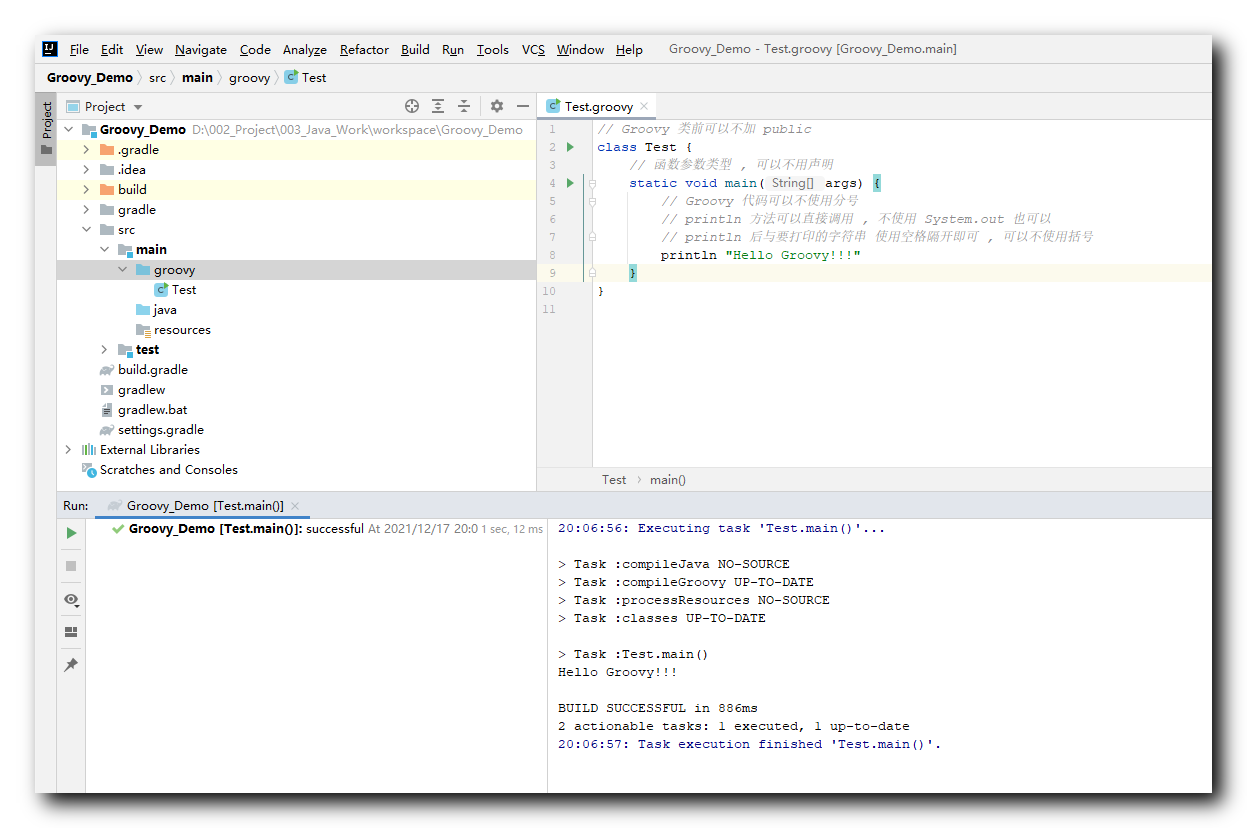The image size is (1247, 828).
Task: Click the Locate/Select Opened File target icon
Action: coord(412,106)
